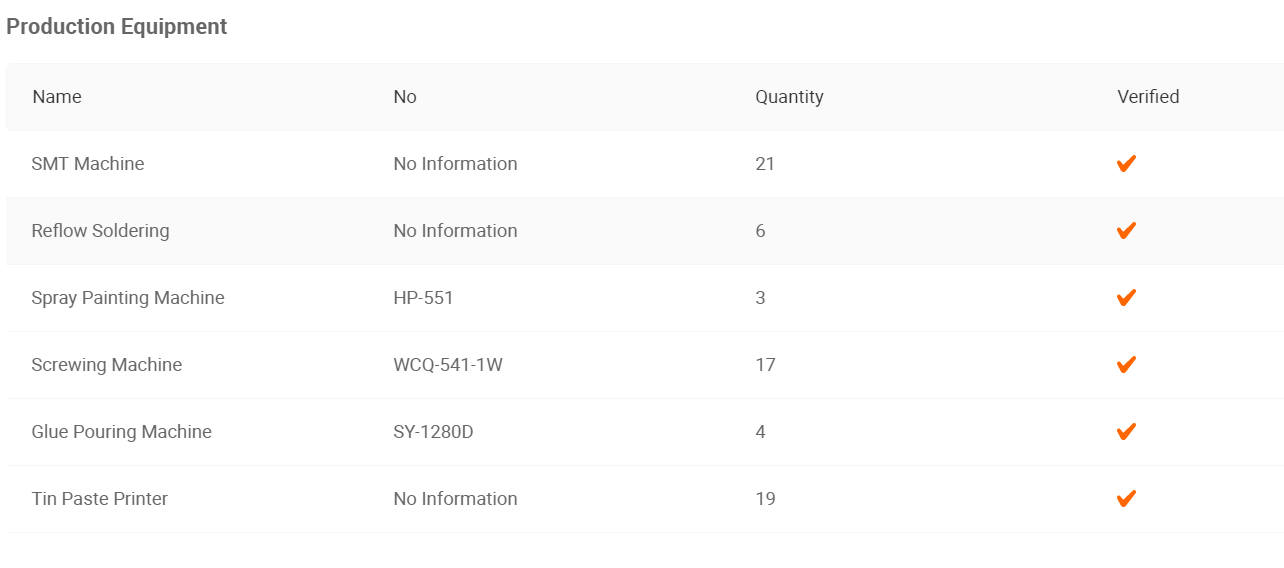
Task: Click the verified checkmark for SMT Machine
Action: (1126, 164)
